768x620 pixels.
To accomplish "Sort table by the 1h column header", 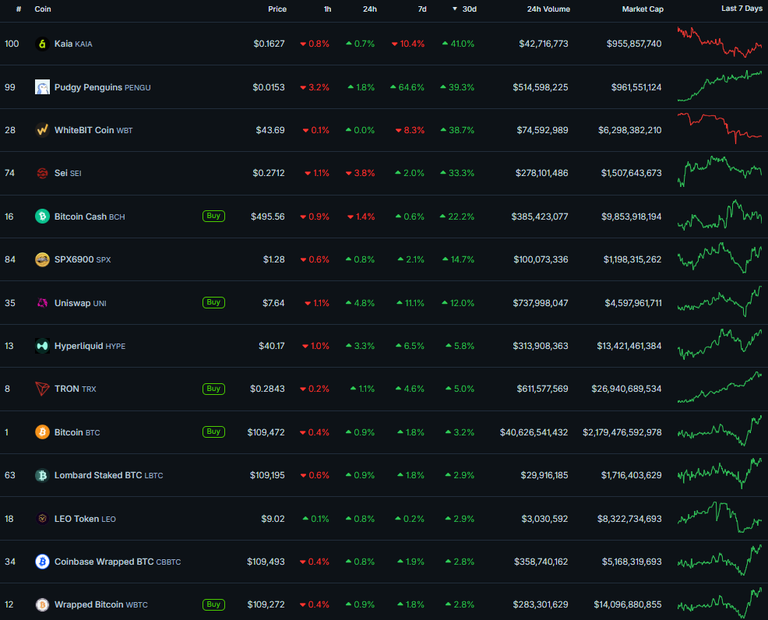I will coord(328,9).
